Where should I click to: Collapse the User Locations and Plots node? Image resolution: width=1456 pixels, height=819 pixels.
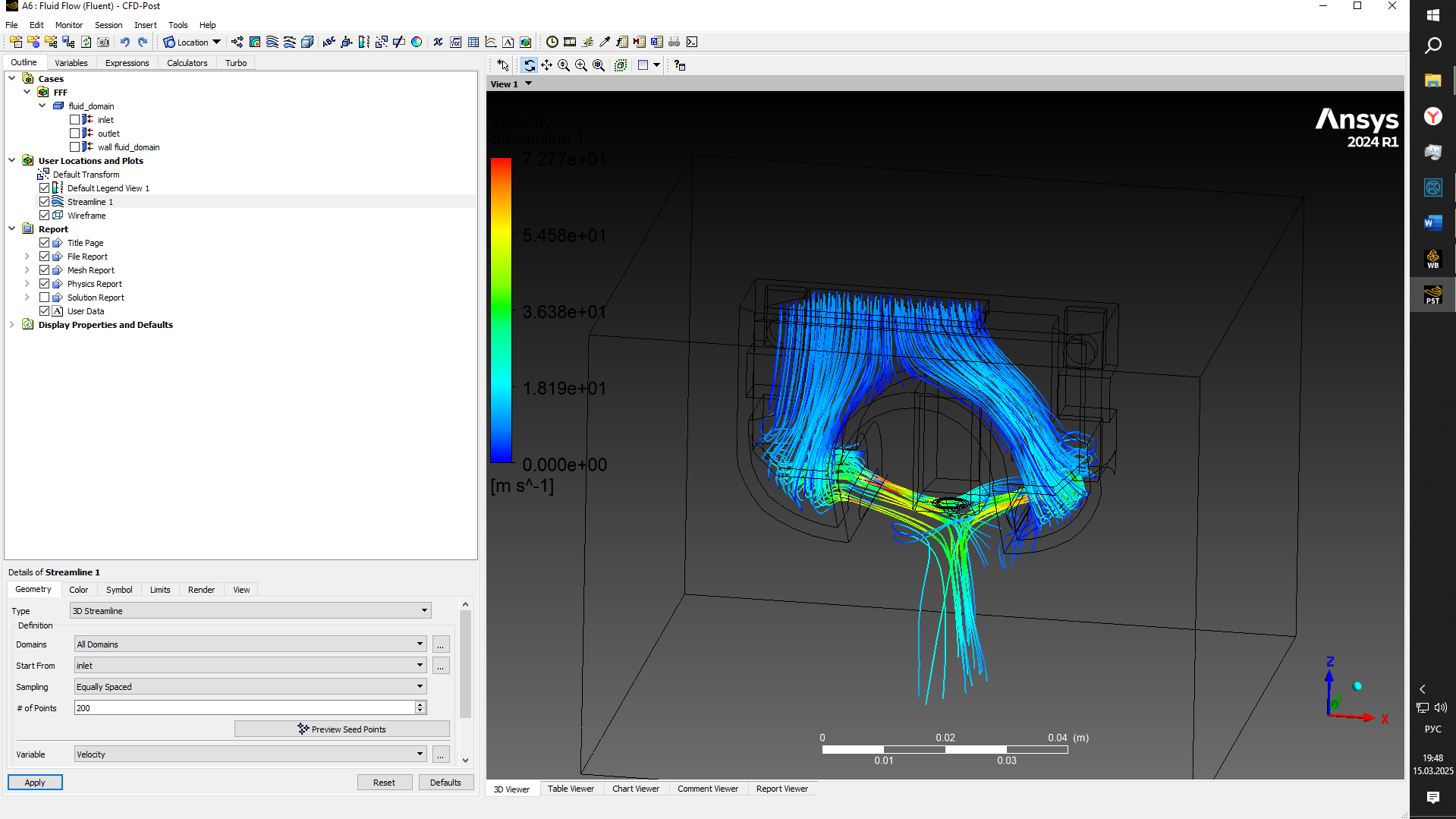[x=12, y=160]
